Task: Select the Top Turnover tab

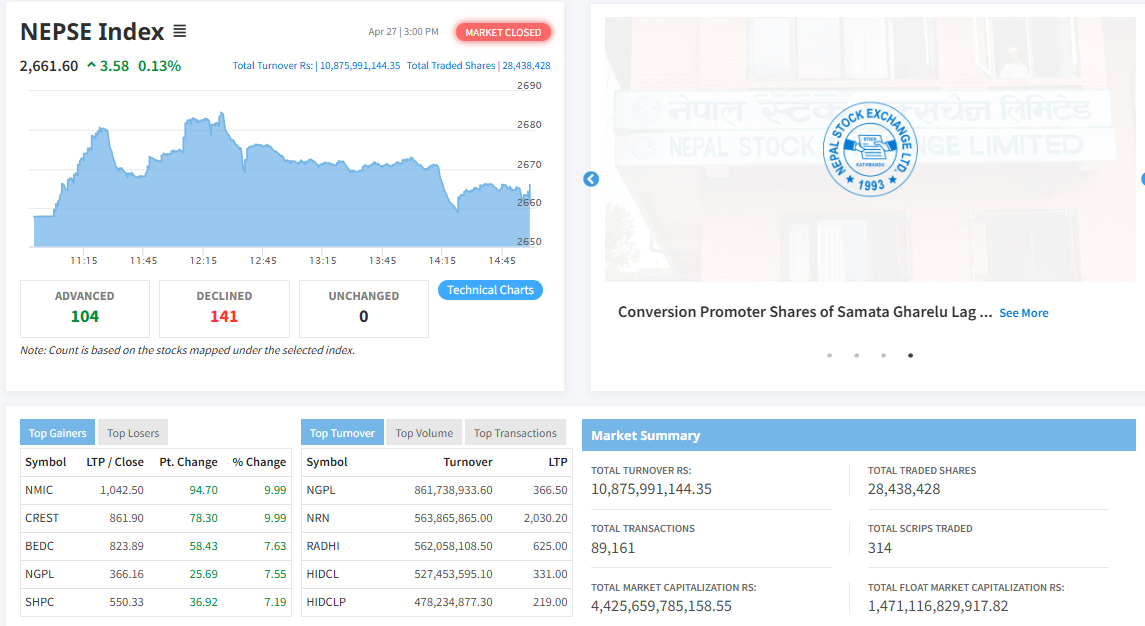Action: (x=342, y=433)
